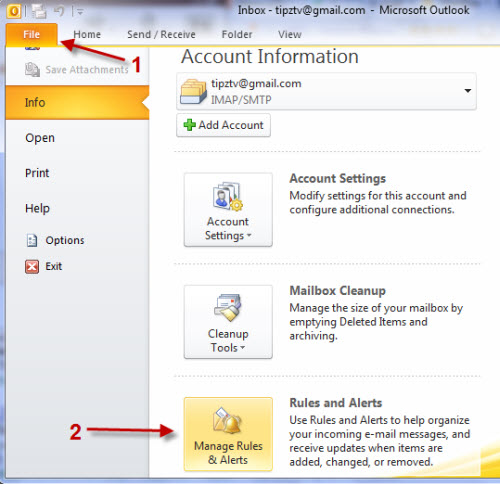The height and width of the screenshot is (484, 500).
Task: Switch to the Home ribbon tab
Action: (87, 34)
